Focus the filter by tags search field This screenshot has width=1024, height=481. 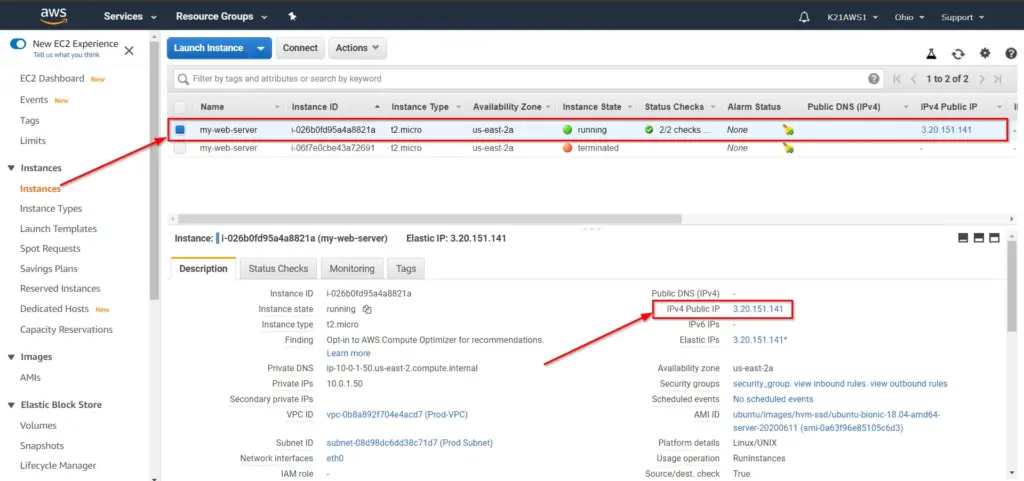(x=529, y=79)
